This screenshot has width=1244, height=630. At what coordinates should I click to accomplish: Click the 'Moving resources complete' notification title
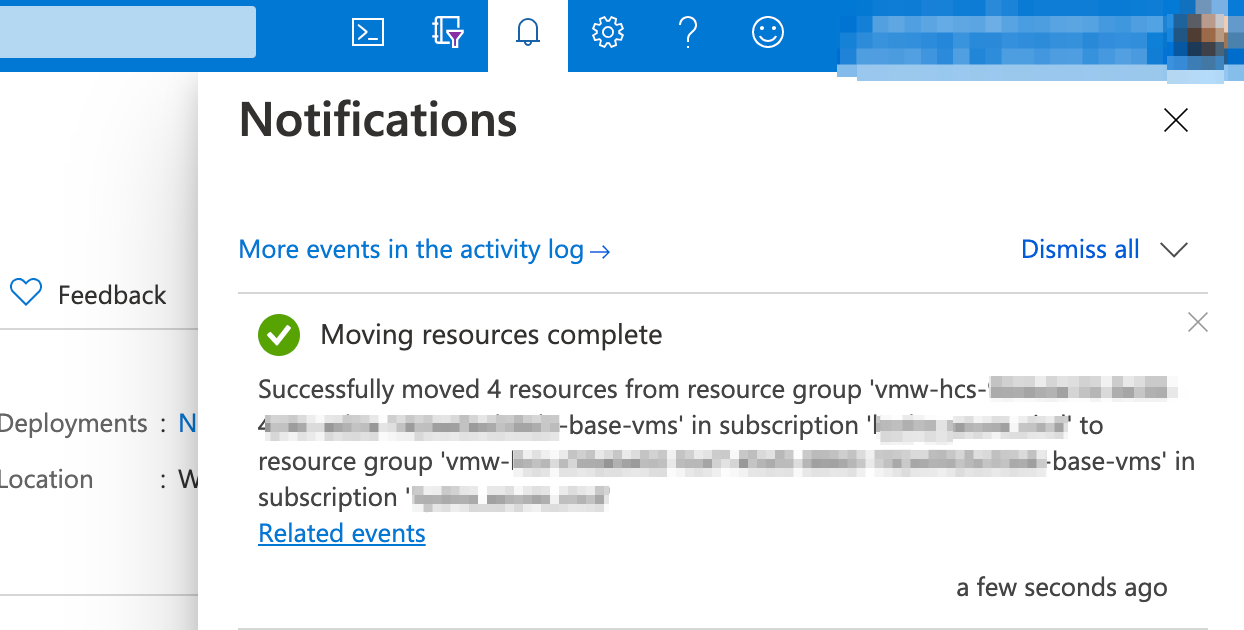click(x=491, y=335)
